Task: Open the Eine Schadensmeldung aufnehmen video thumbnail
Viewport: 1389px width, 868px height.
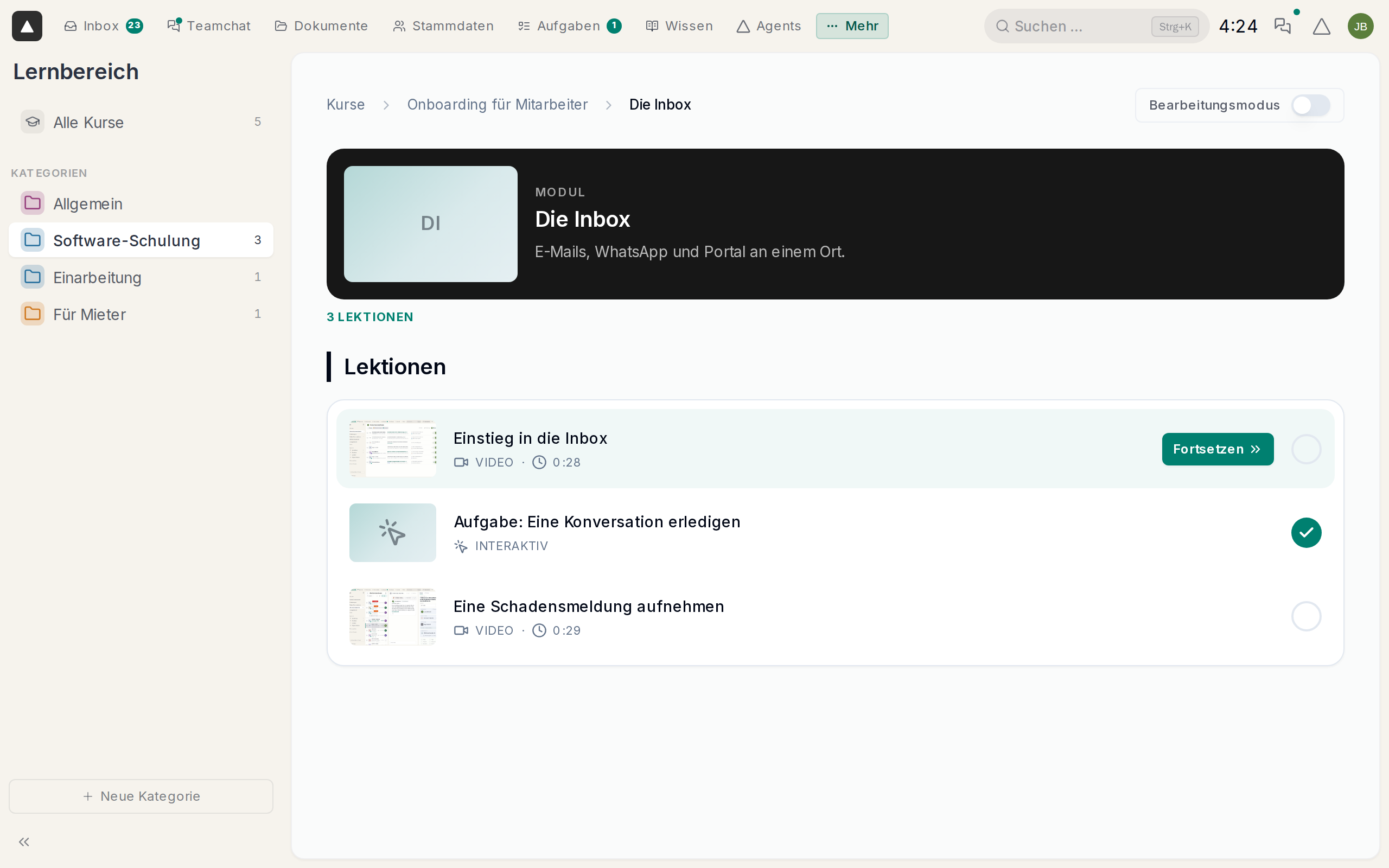Action: pyautogui.click(x=393, y=617)
